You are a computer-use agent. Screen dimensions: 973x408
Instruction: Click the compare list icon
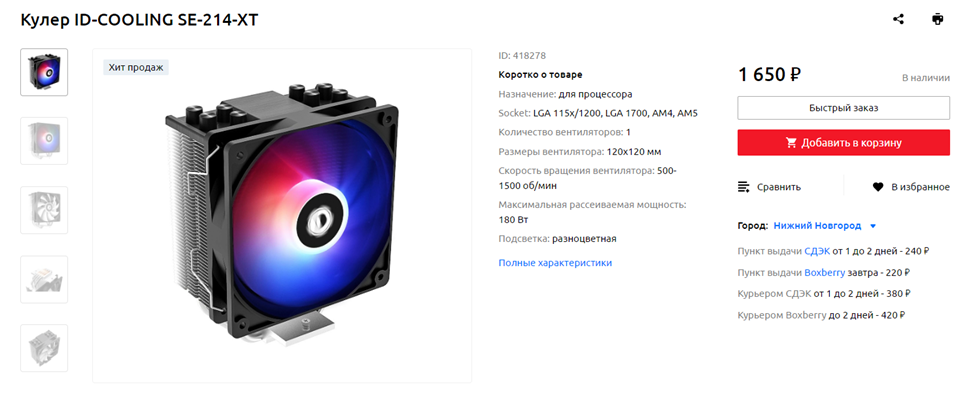(x=743, y=187)
